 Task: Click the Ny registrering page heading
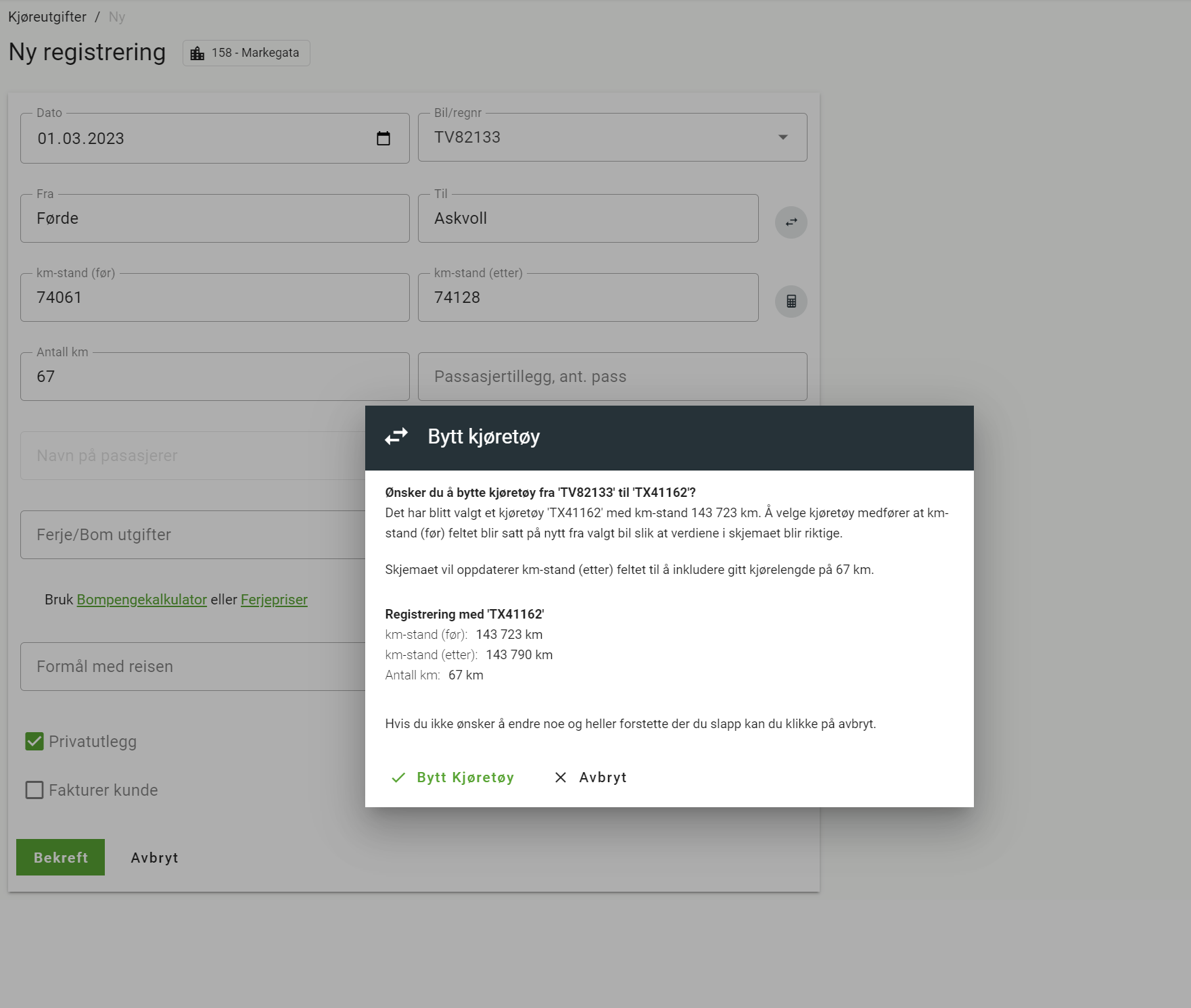click(x=87, y=53)
